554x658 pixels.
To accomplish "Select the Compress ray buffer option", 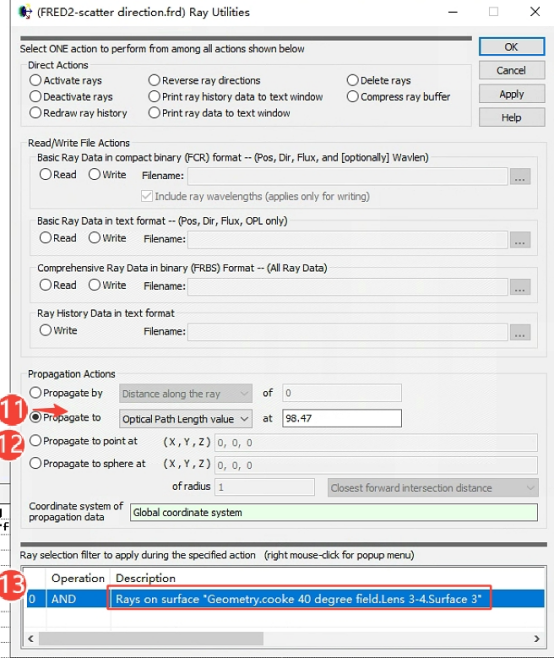I will tap(399, 97).
